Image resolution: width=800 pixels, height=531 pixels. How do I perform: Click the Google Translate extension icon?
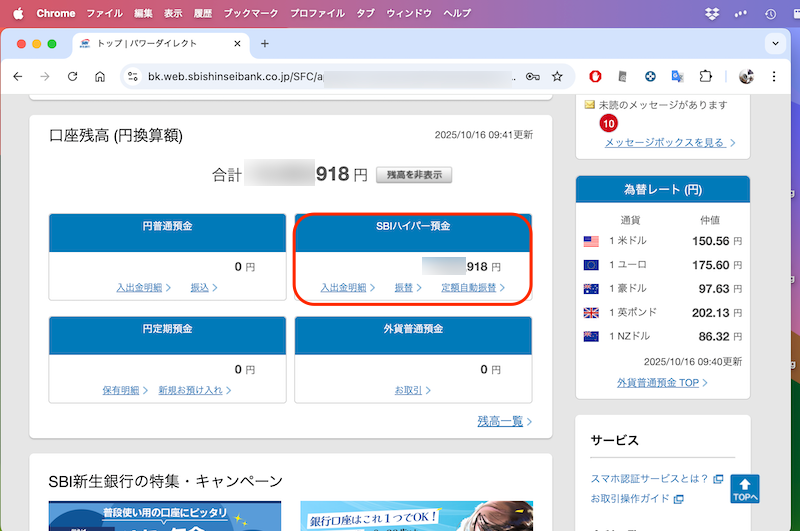678,76
